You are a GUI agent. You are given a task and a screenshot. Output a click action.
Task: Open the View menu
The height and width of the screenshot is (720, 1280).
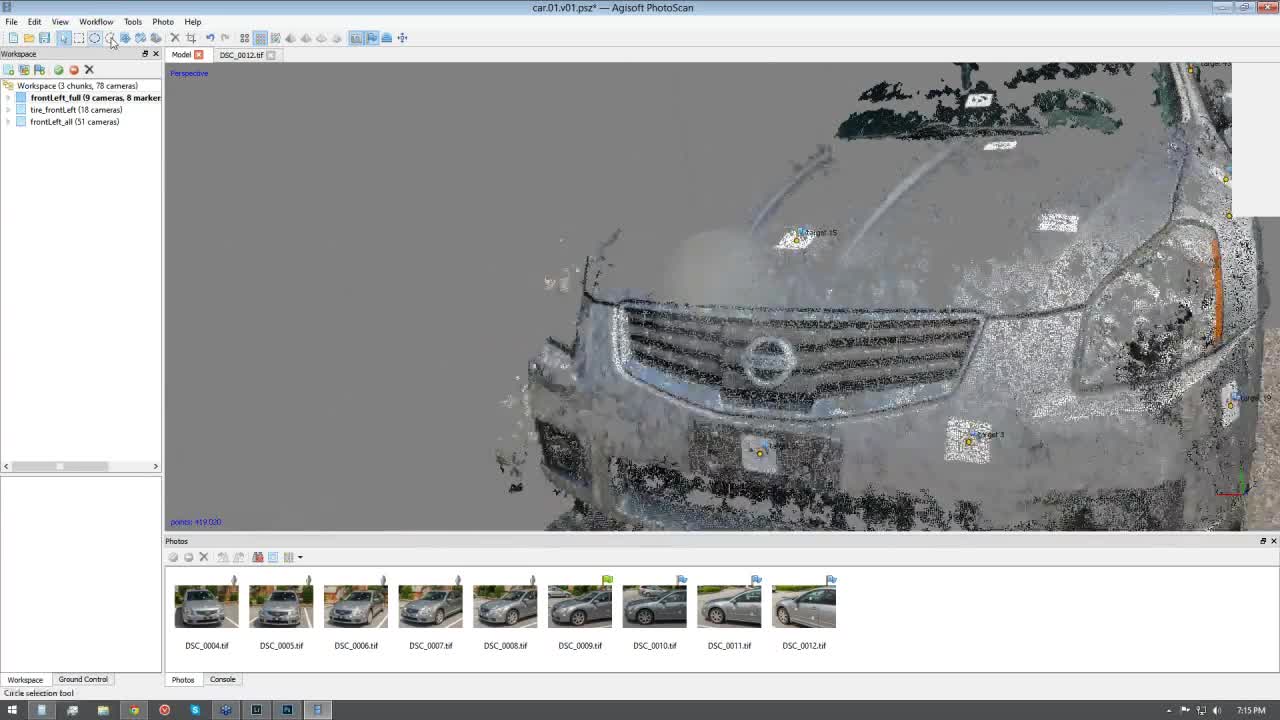pos(60,22)
